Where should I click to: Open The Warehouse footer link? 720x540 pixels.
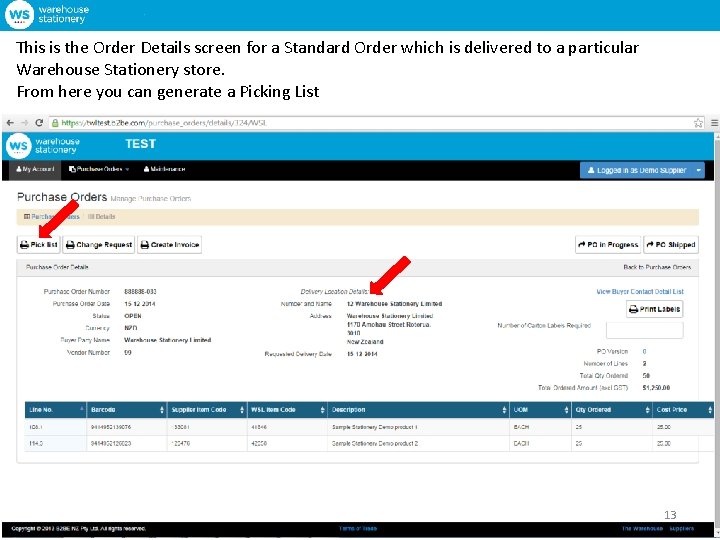[642, 529]
